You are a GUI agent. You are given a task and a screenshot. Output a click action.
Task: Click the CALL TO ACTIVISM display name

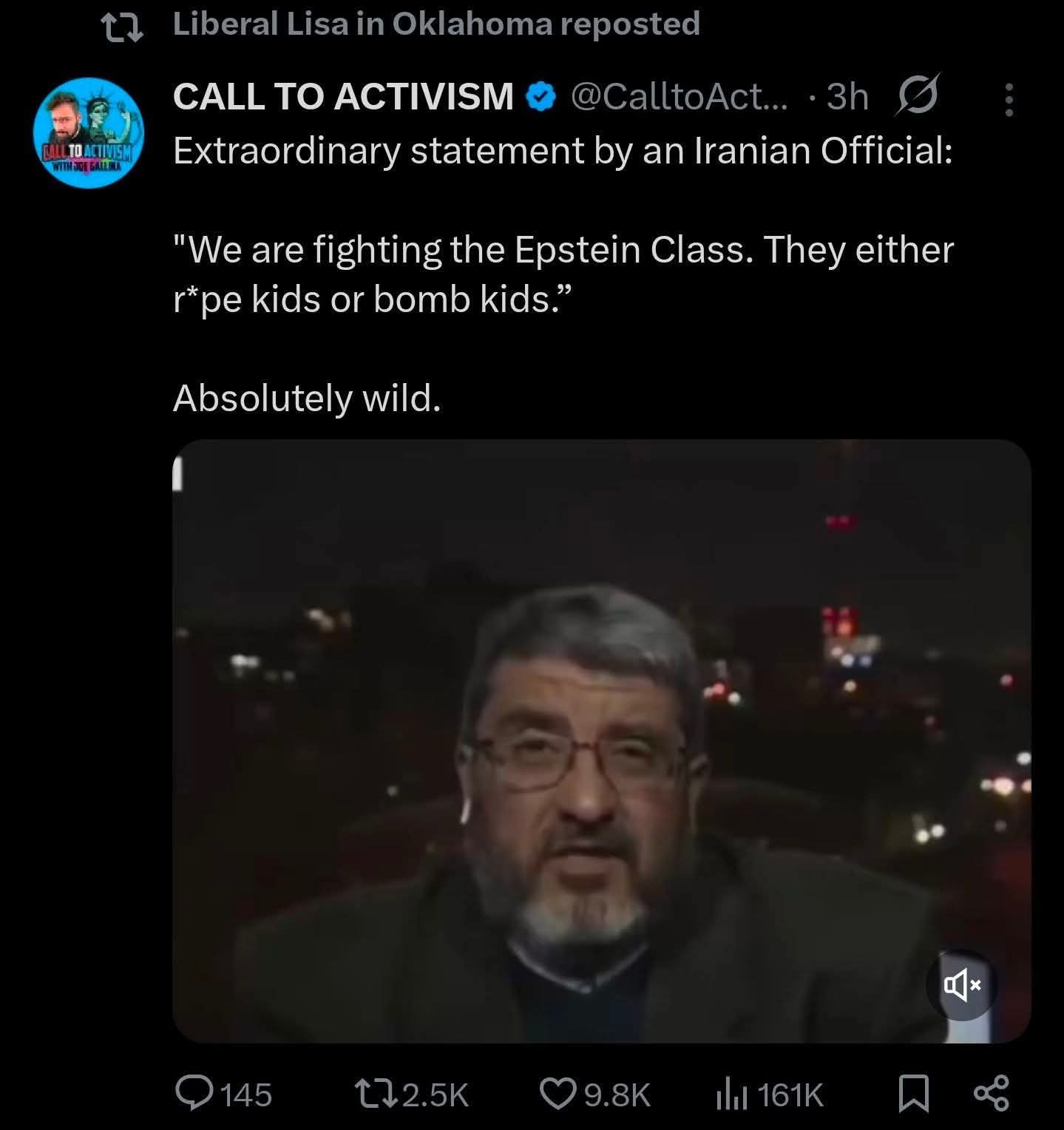point(343,96)
